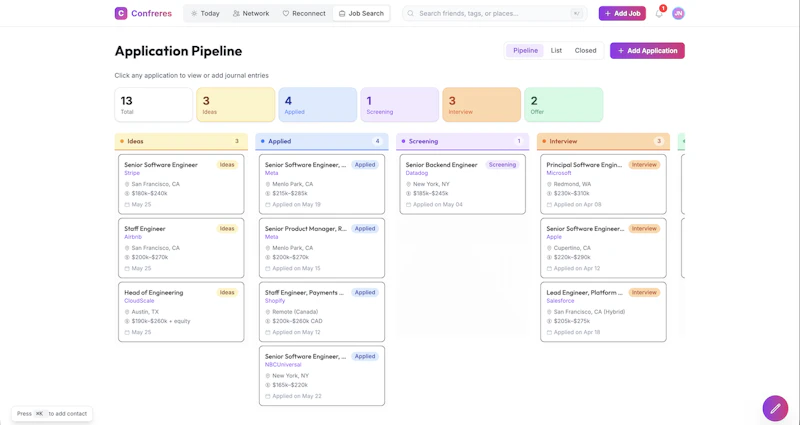Click the location pin icon beside Redmond, WA
The image size is (800, 425).
(x=549, y=184)
